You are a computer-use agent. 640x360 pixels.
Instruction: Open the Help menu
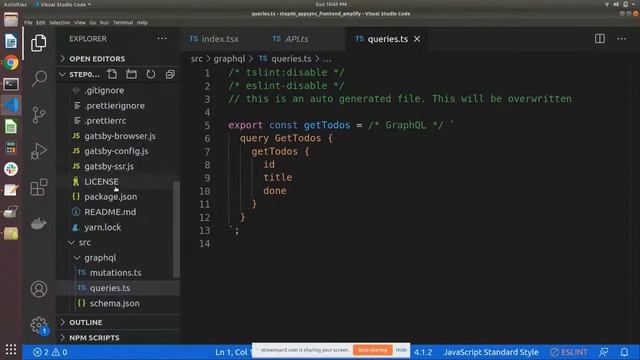pos(142,22)
